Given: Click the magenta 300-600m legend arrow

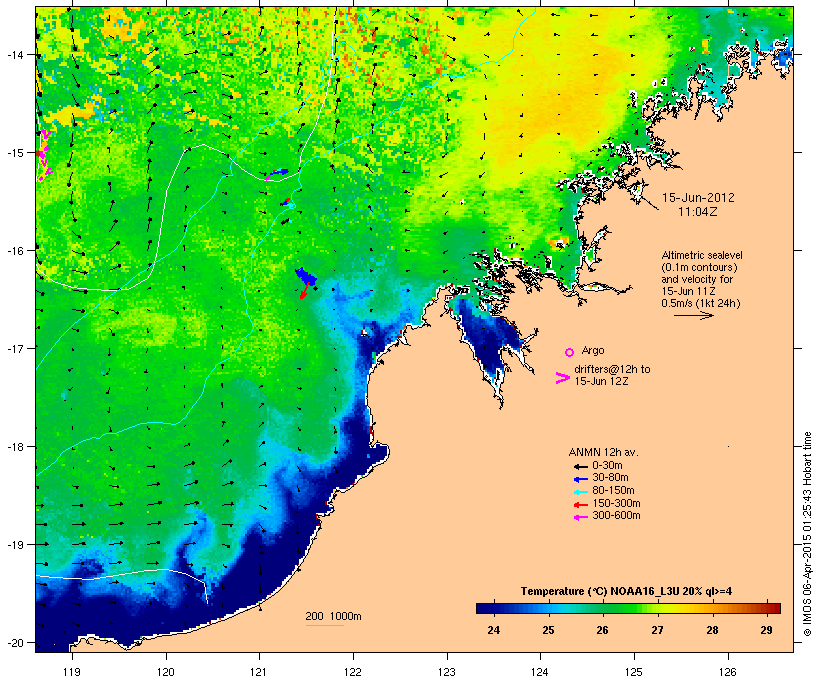Looking at the screenshot, I should 580,517.
